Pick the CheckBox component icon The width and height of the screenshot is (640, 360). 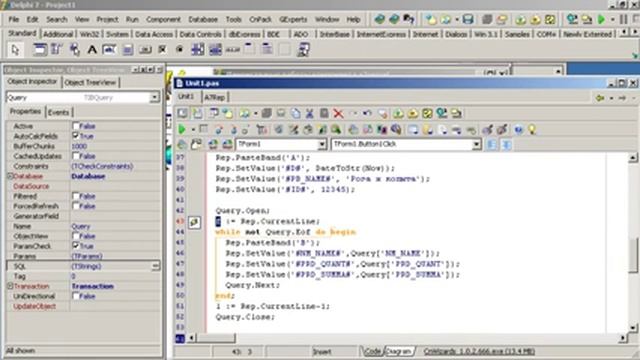click(x=162, y=50)
